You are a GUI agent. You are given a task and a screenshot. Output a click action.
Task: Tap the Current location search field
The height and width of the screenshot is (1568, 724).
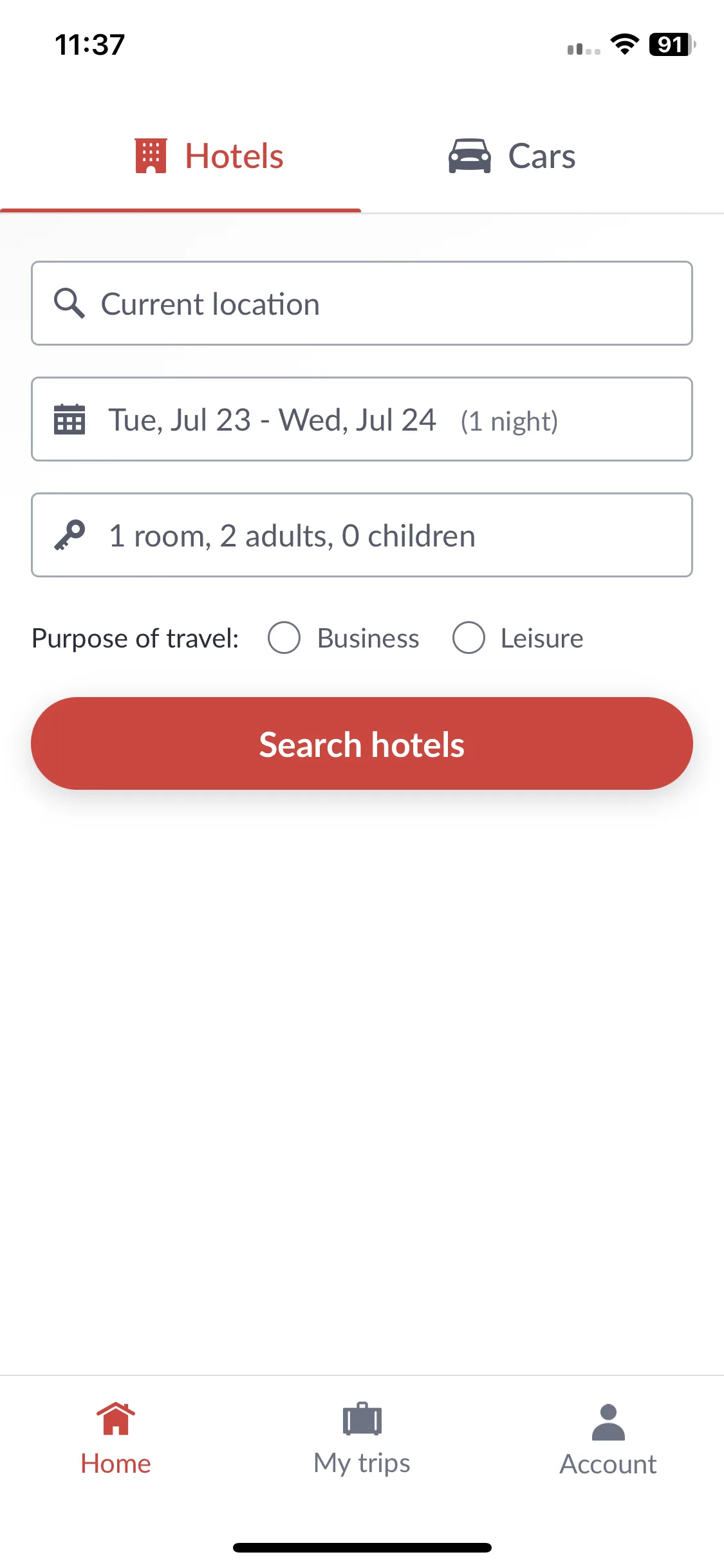[x=362, y=303]
